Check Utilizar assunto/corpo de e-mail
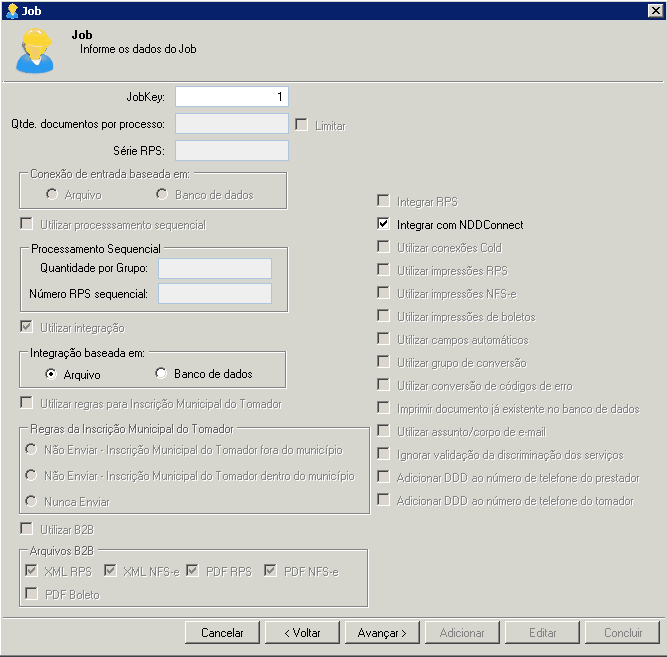Viewport: 667px width, 657px height. [383, 430]
